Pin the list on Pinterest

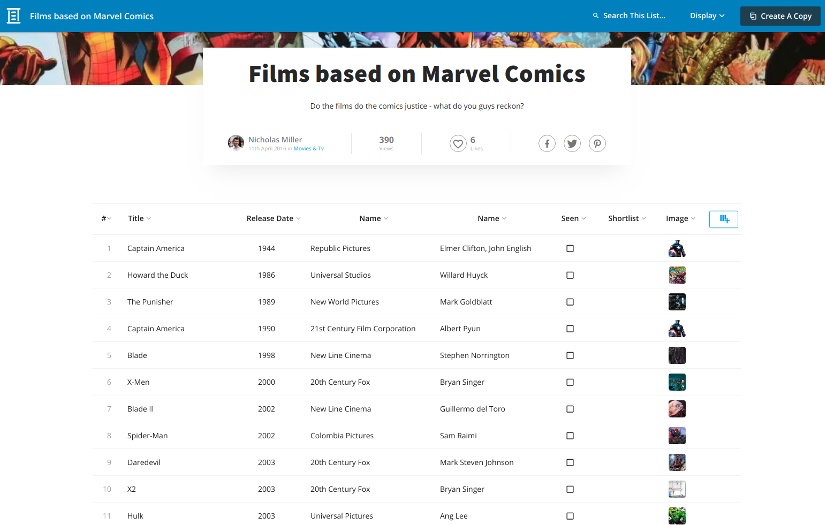click(x=597, y=143)
